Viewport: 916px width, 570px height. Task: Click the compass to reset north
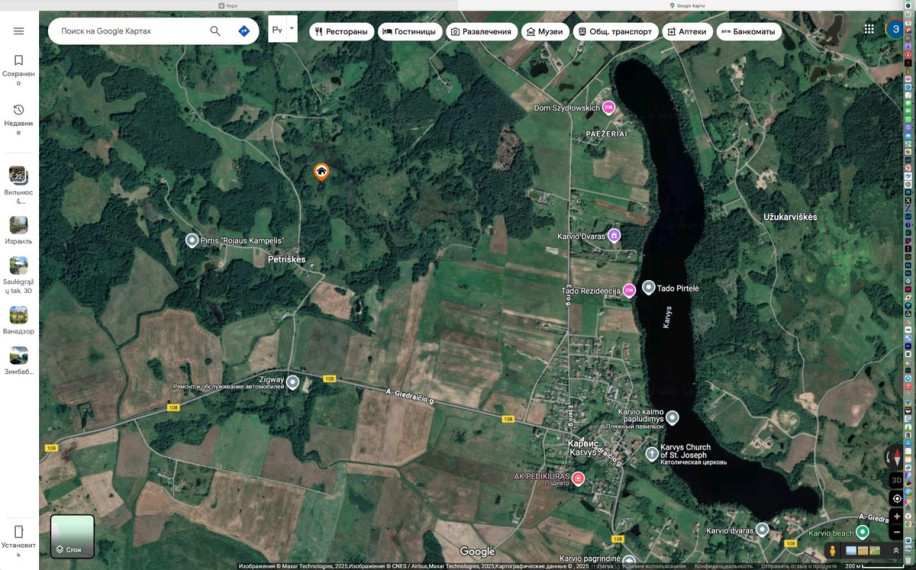[895, 457]
